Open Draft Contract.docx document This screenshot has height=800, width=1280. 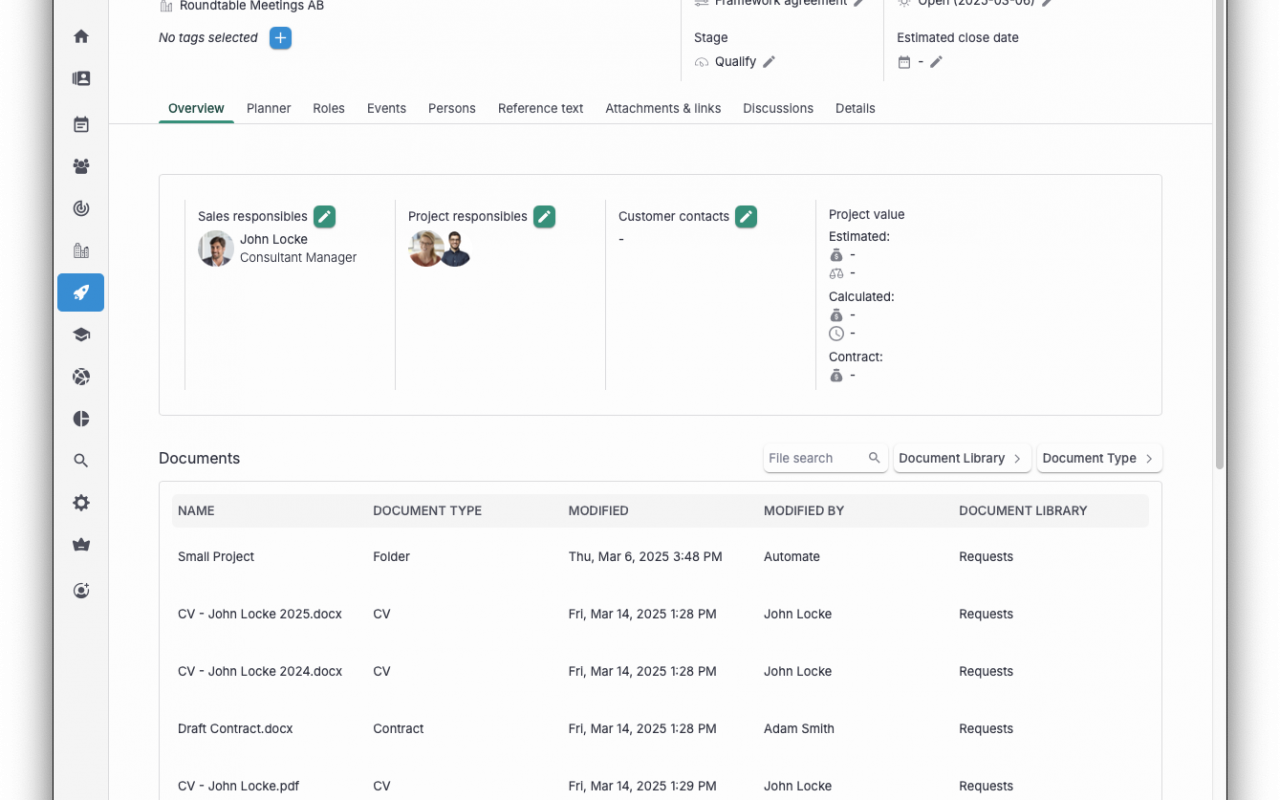[x=235, y=728]
